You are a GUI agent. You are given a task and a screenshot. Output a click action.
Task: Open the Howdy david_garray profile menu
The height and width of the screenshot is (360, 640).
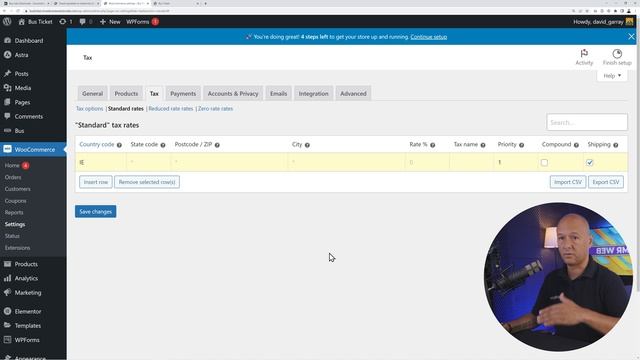[603, 22]
